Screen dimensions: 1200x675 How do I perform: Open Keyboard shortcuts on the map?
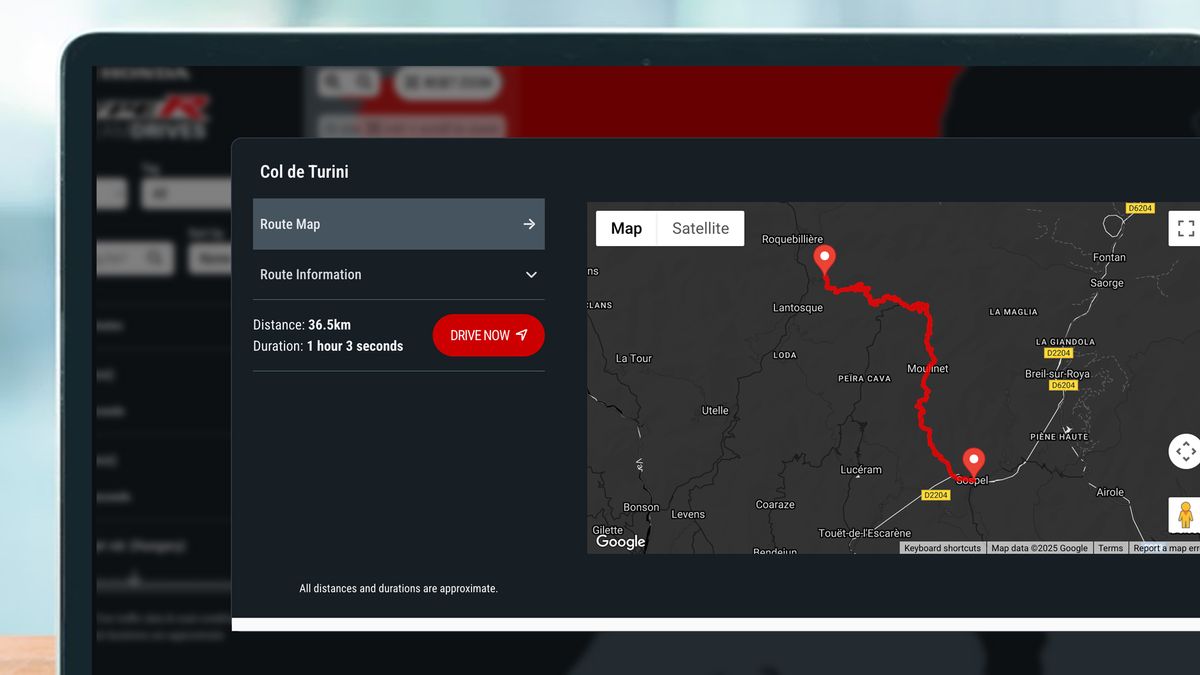point(942,548)
